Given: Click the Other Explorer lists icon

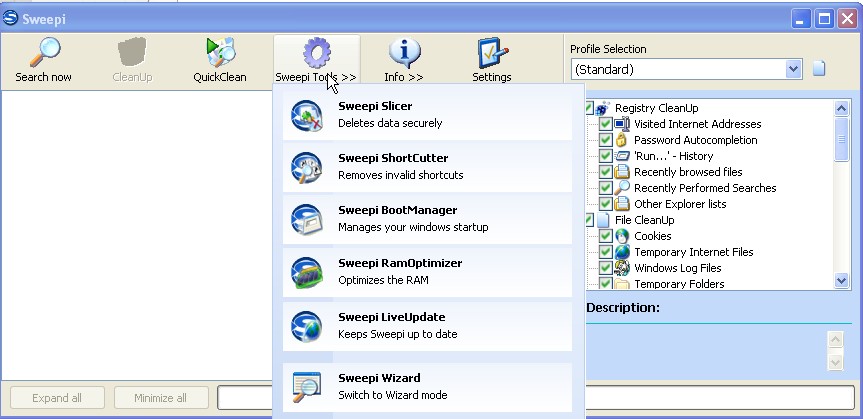Looking at the screenshot, I should pyautogui.click(x=622, y=204).
